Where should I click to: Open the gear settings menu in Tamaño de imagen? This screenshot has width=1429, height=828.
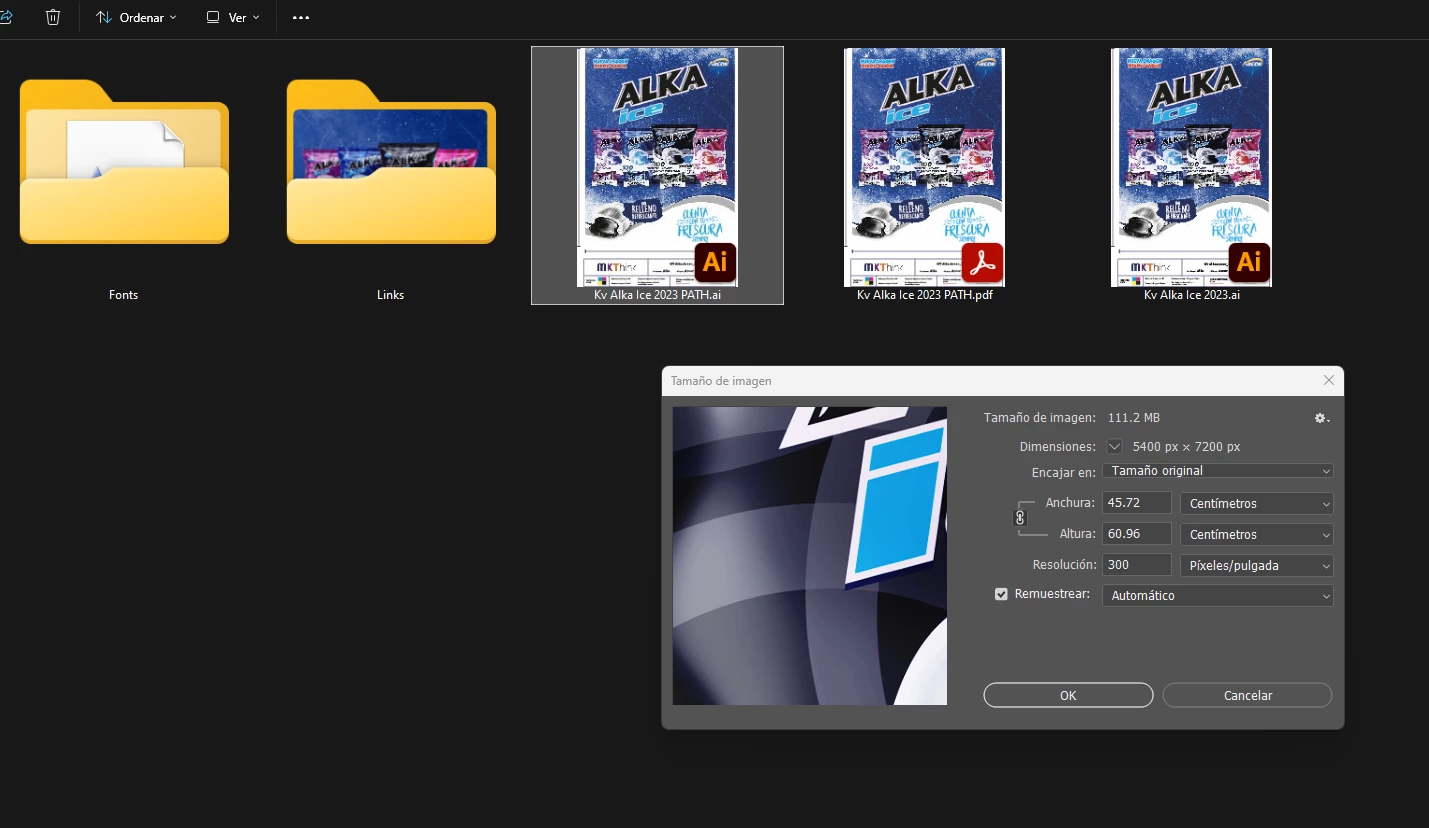pyautogui.click(x=1322, y=418)
